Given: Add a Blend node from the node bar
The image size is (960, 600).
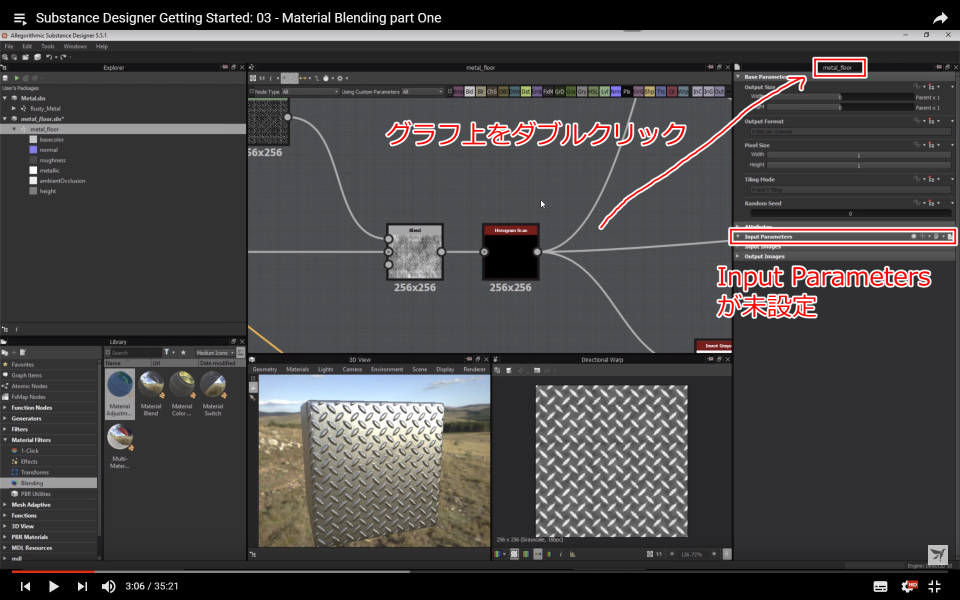Looking at the screenshot, I should point(470,92).
